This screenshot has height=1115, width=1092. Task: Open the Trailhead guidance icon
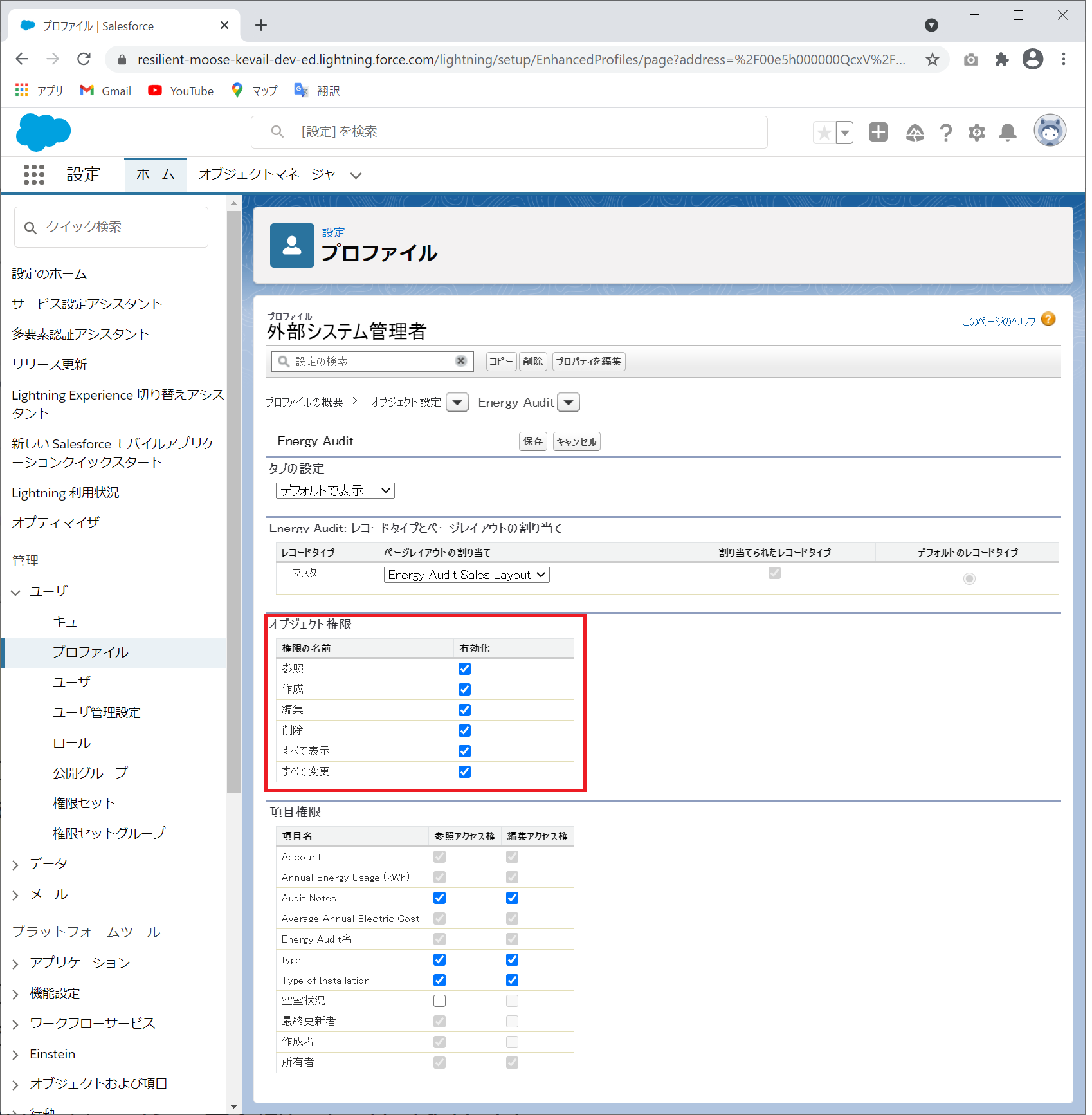click(915, 133)
